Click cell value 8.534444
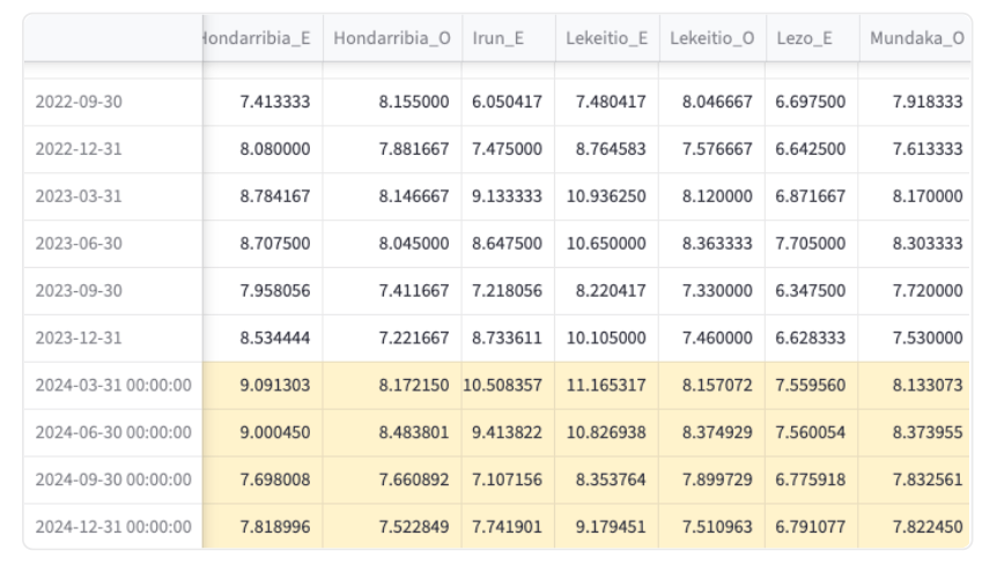Screen dimensions: 998x580 (x=275, y=337)
